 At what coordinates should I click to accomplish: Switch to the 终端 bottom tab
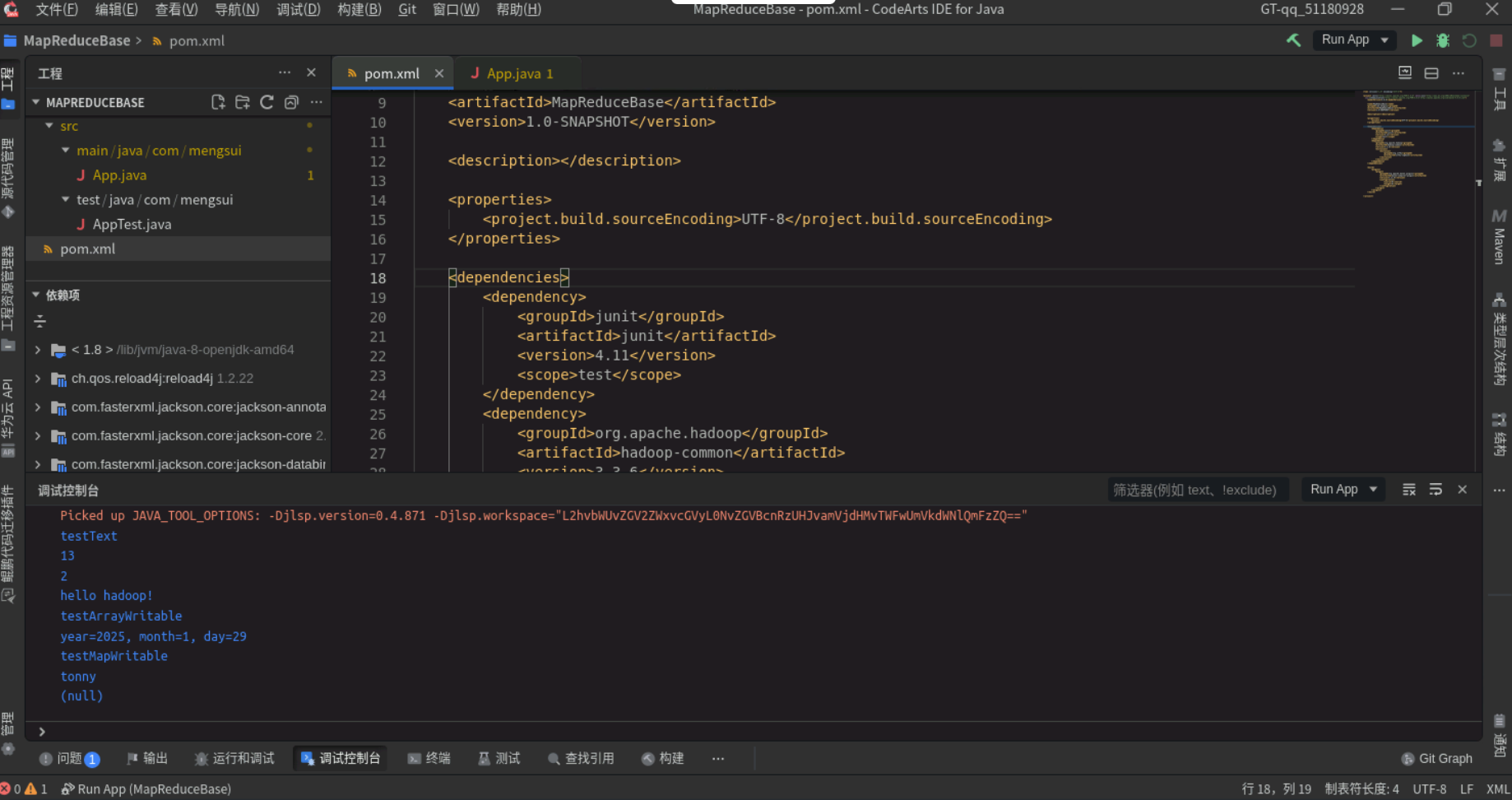click(429, 759)
